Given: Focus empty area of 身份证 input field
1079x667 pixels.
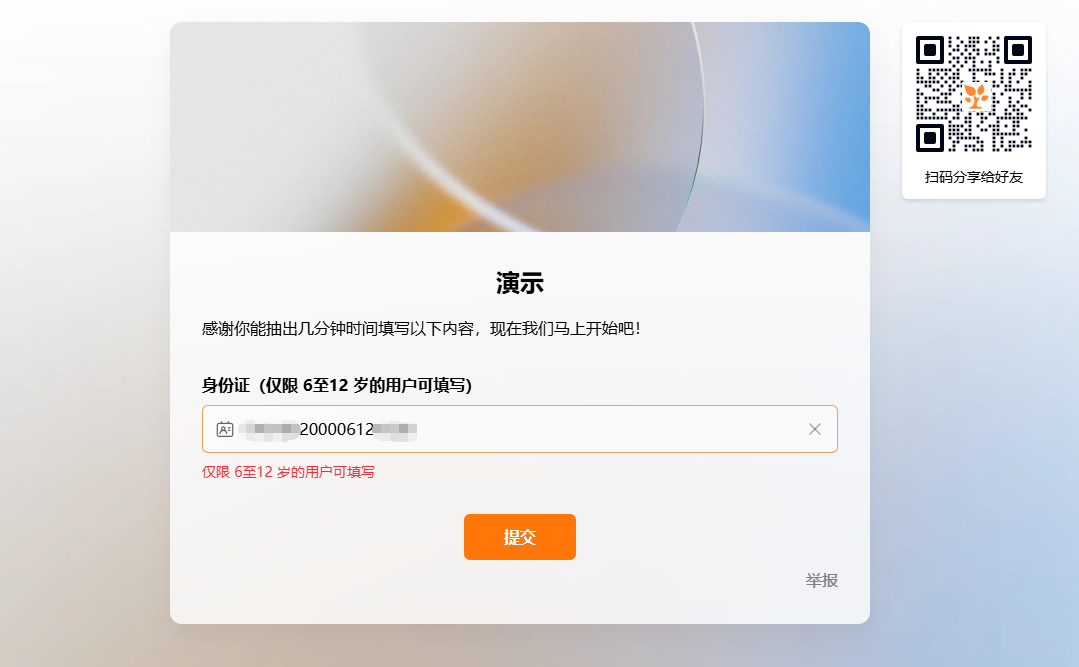Looking at the screenshot, I should [609, 429].
